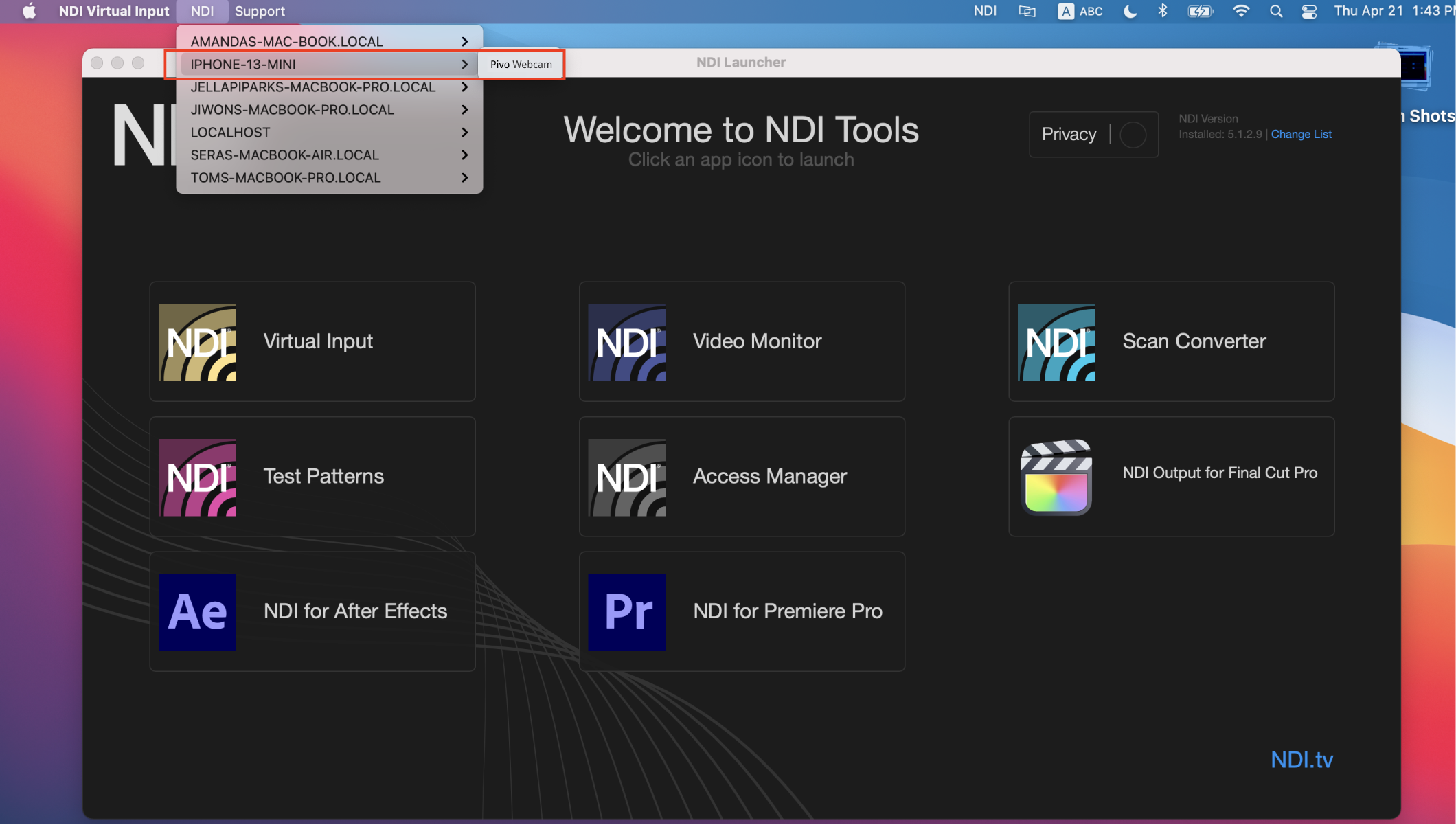
Task: Open the Bluetooth menu bar icon
Action: coord(1162,11)
